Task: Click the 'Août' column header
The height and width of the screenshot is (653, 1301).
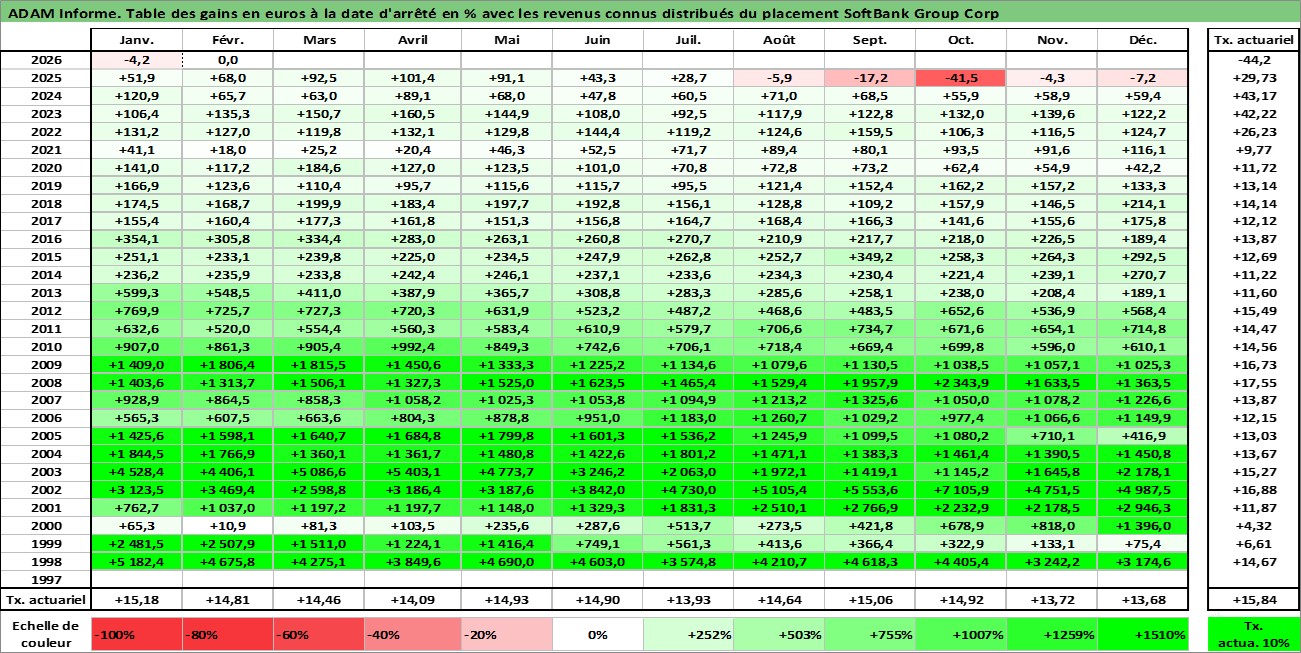Action: point(779,40)
